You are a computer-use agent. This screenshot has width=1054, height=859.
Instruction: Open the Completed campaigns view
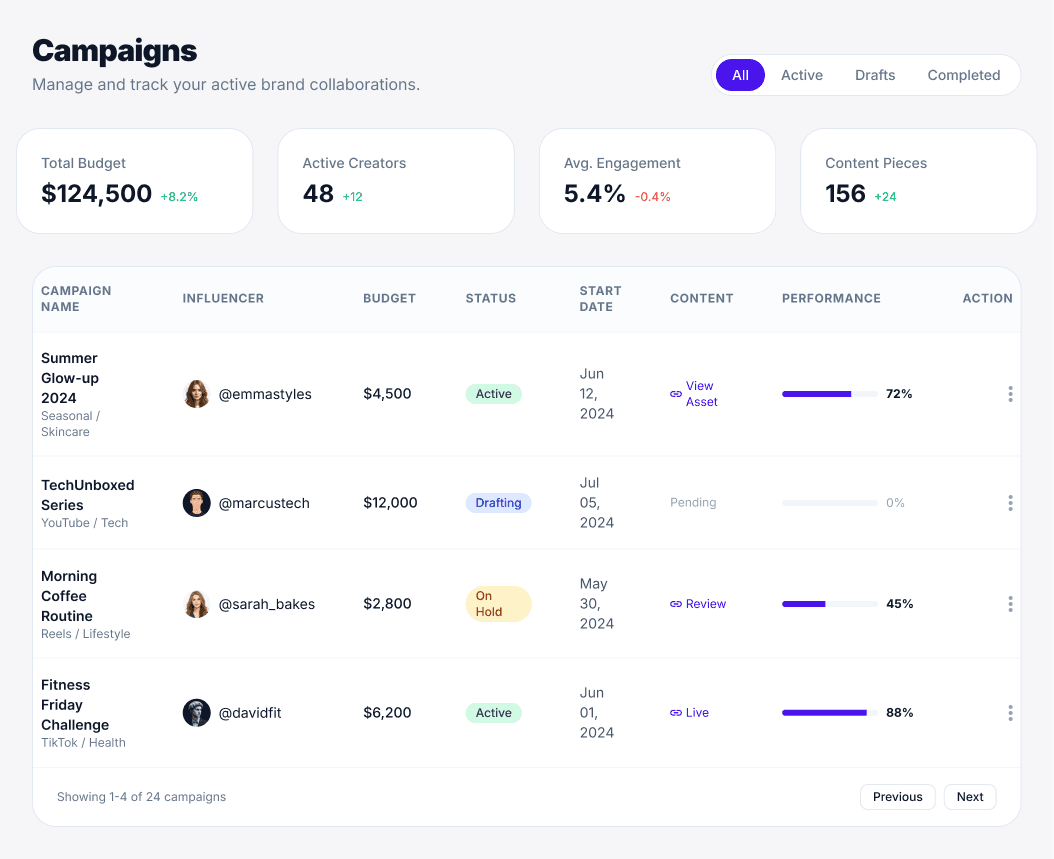click(x=963, y=75)
